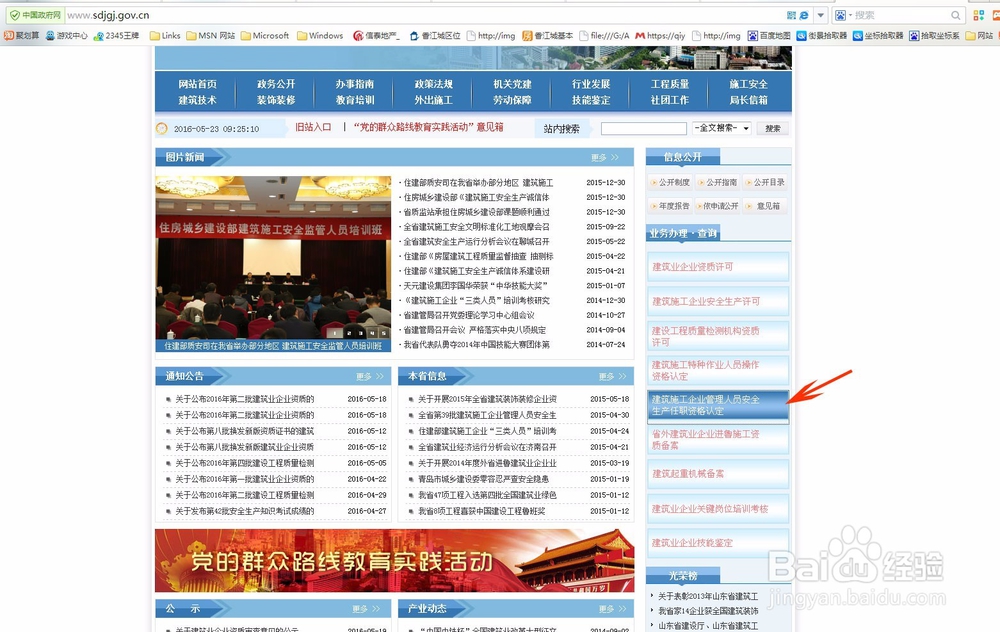Open the https://qiy bookmark

tap(660, 36)
